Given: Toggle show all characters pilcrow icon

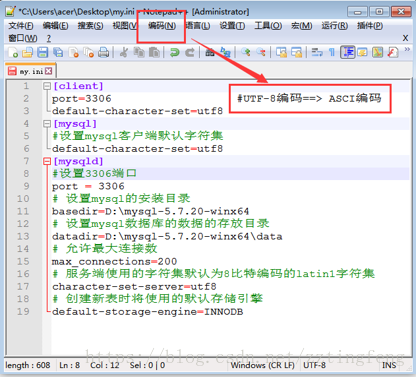Looking at the screenshot, I should point(332,52).
